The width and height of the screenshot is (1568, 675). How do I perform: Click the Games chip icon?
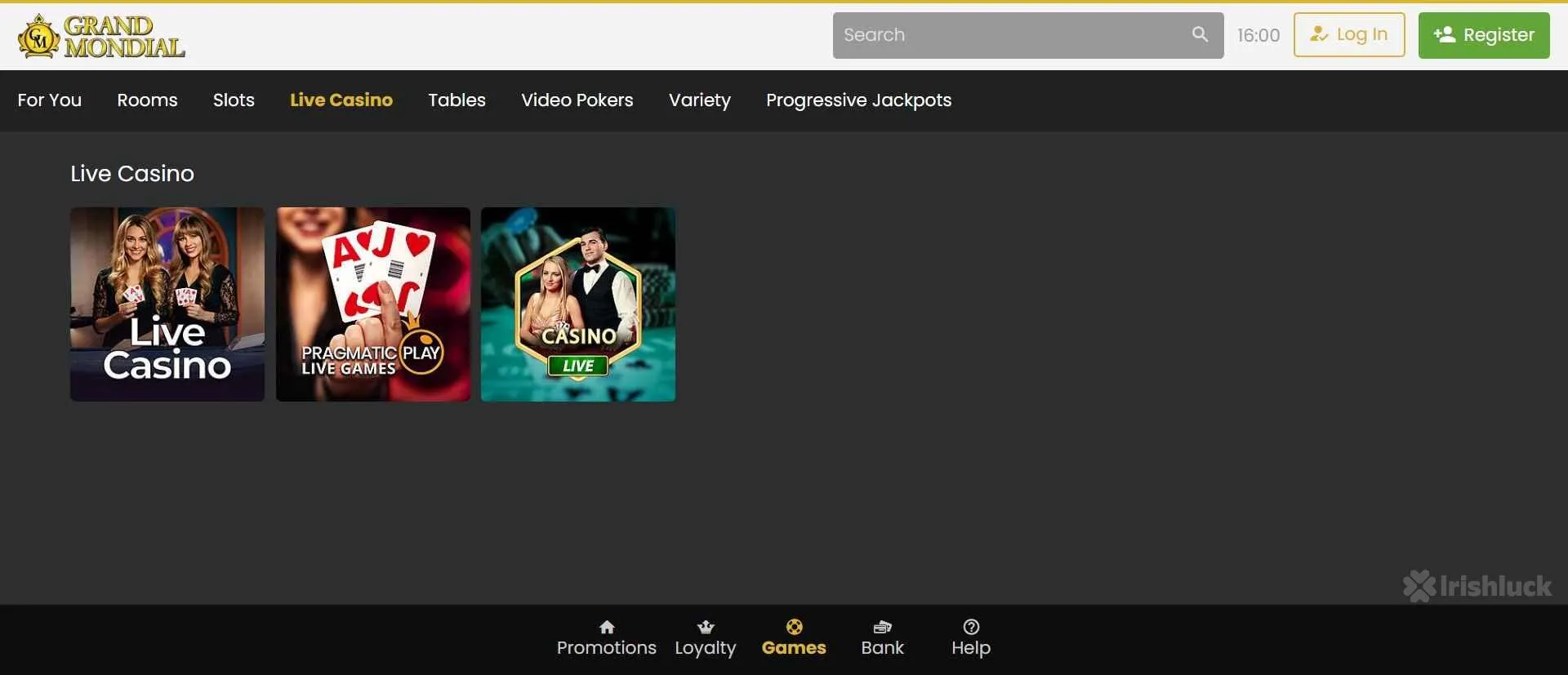pyautogui.click(x=794, y=626)
